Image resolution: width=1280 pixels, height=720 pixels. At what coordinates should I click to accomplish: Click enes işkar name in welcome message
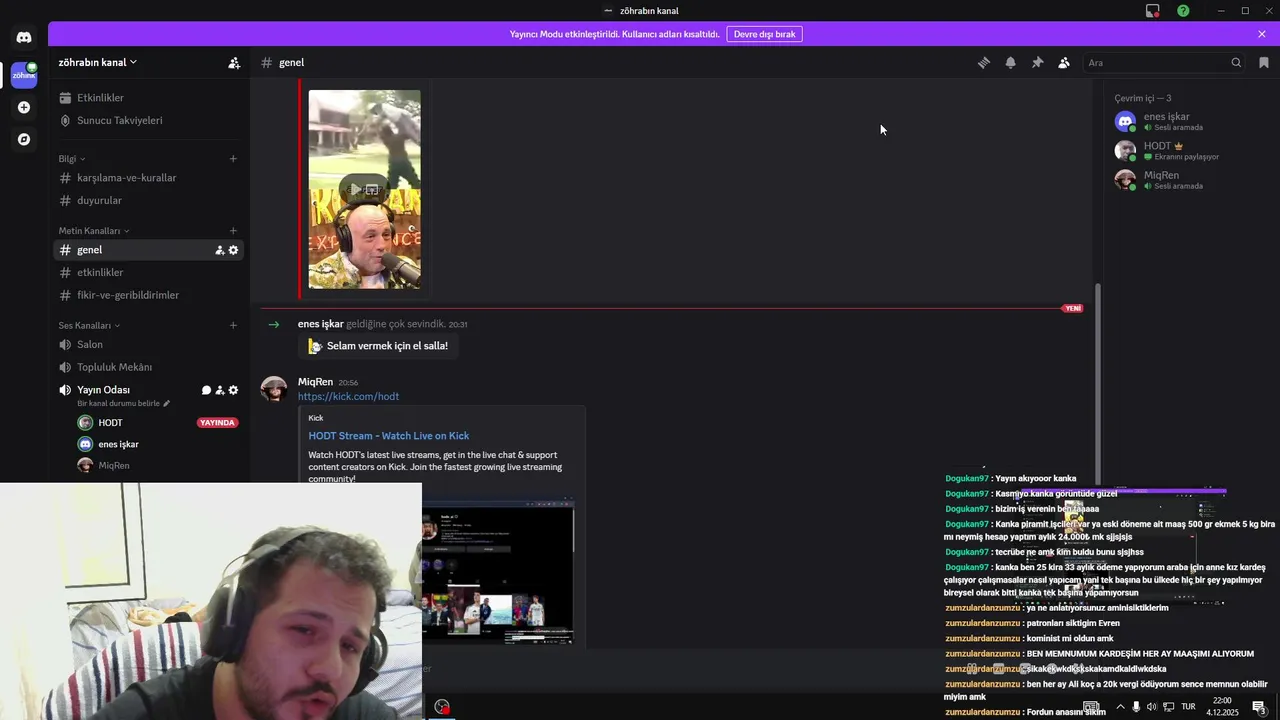click(x=320, y=324)
